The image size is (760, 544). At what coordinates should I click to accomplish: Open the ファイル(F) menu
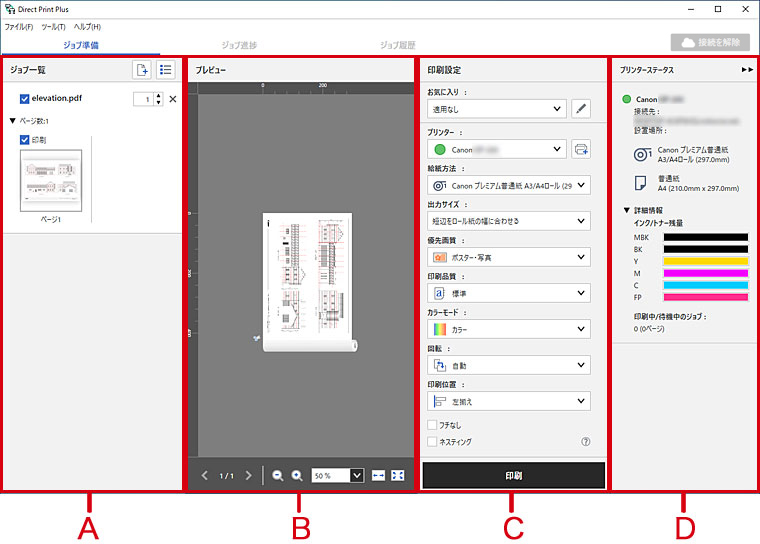(18, 26)
